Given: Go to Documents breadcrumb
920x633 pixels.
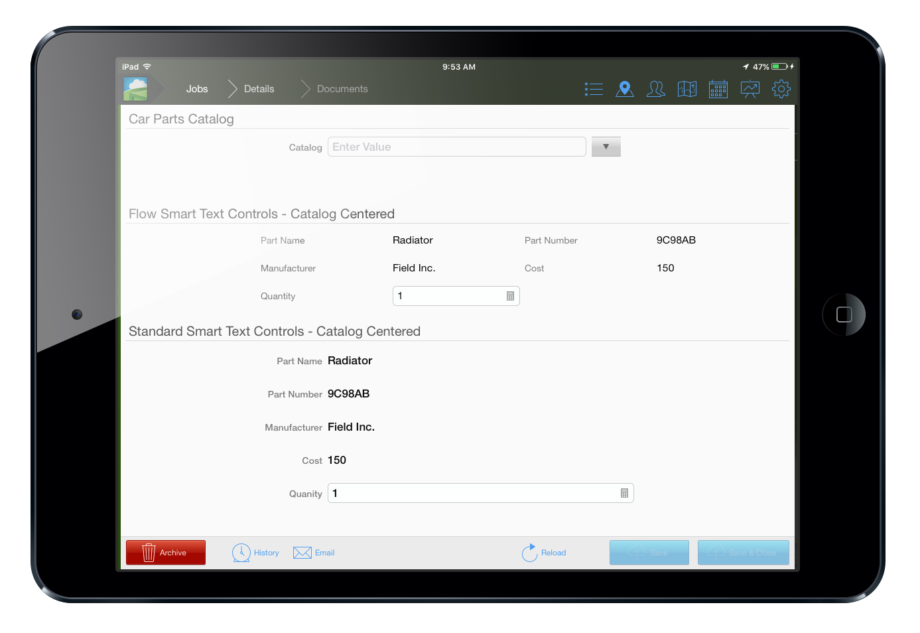Looking at the screenshot, I should tap(342, 89).
